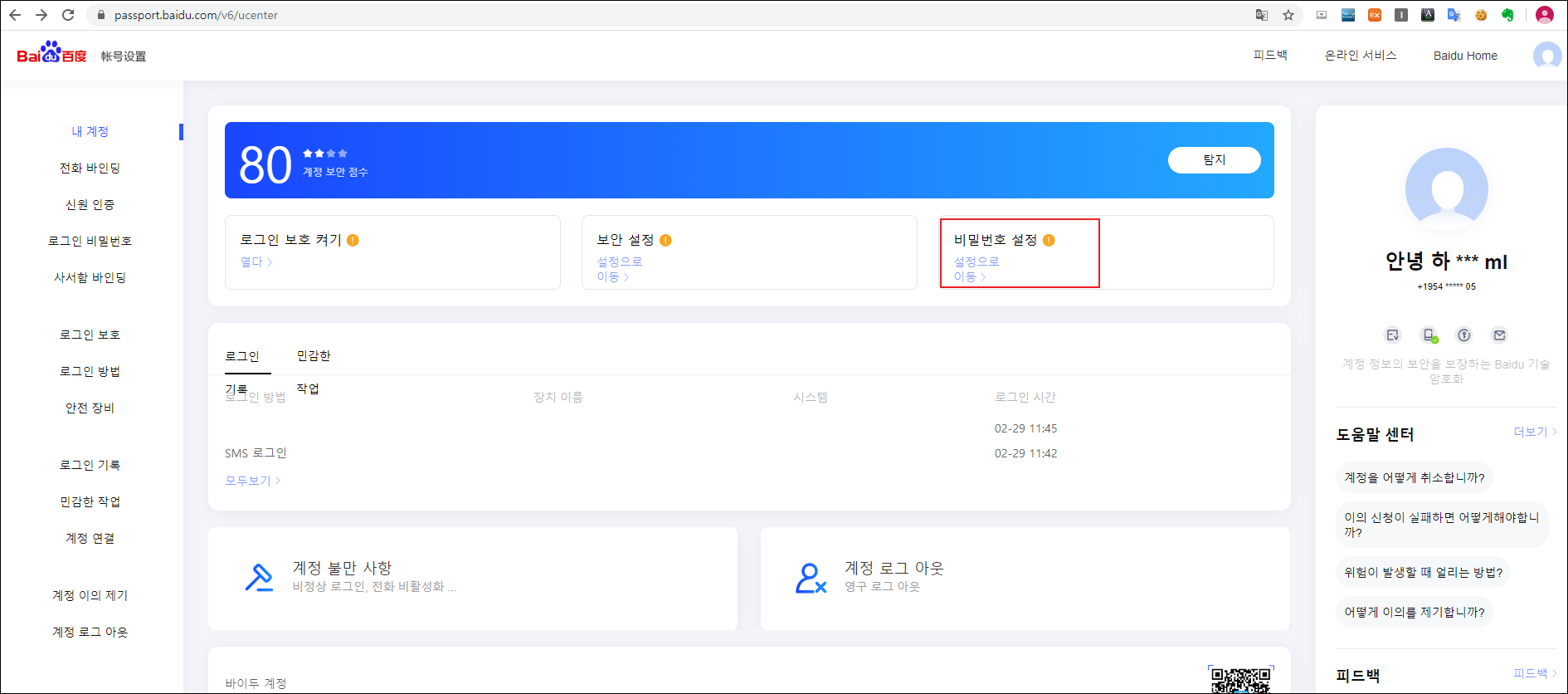This screenshot has width=1568, height=694.
Task: Reload the page
Action: coord(68,15)
